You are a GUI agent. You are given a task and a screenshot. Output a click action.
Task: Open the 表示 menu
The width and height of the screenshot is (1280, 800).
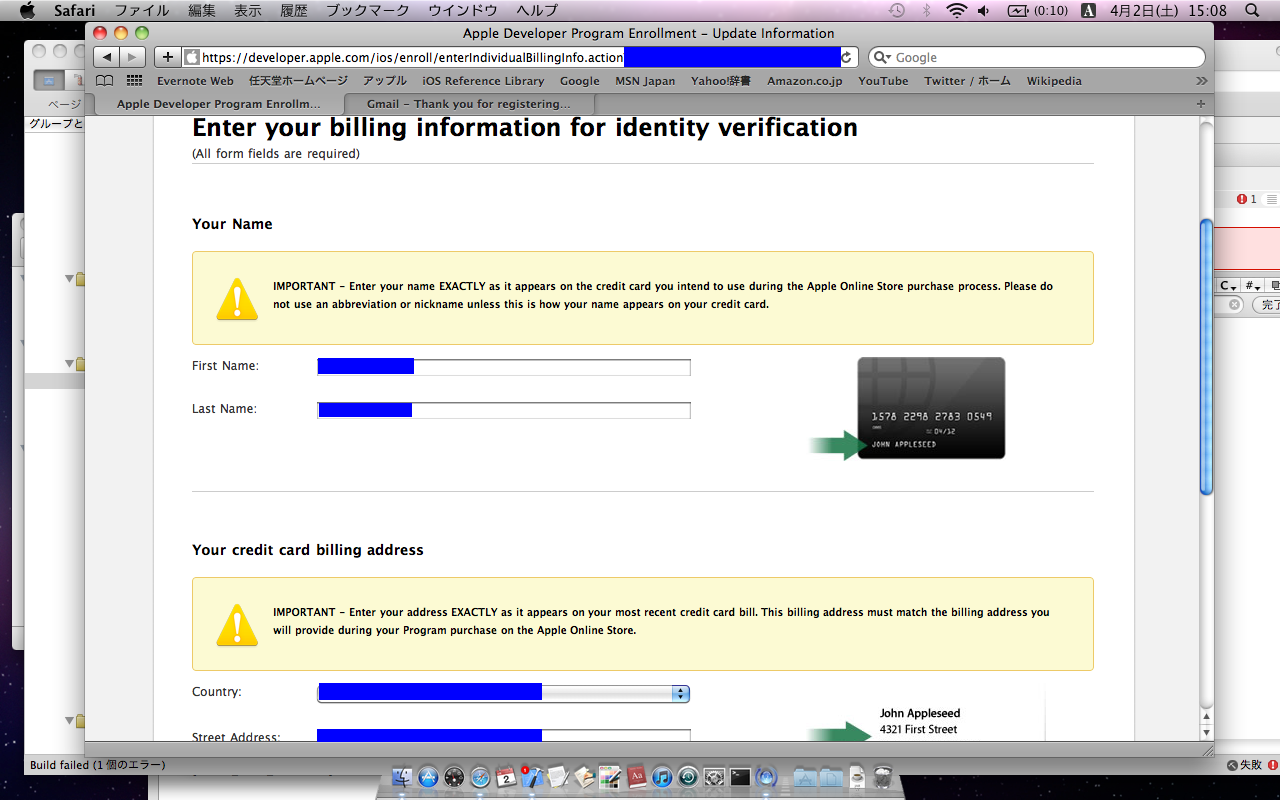pos(248,10)
